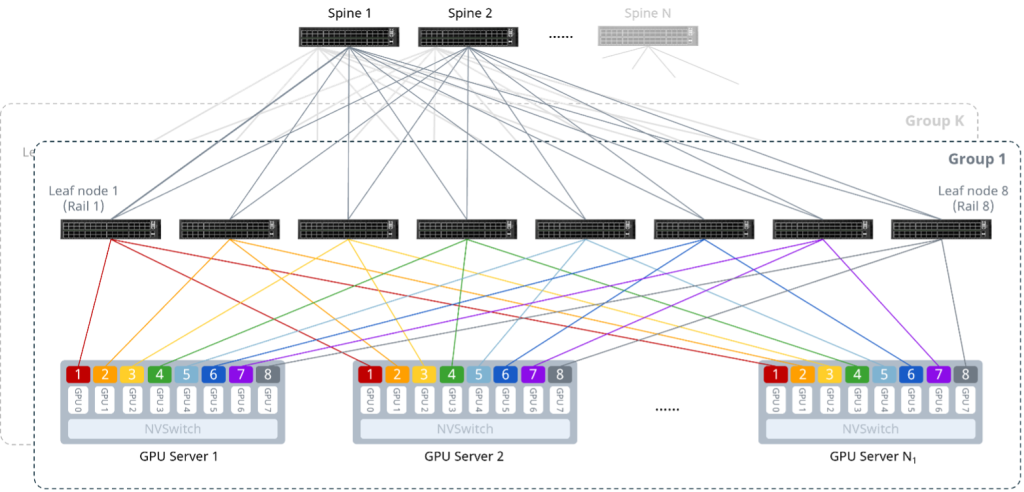
Task: Click Leaf node 8 (Rail 8) switch
Action: 942,229
